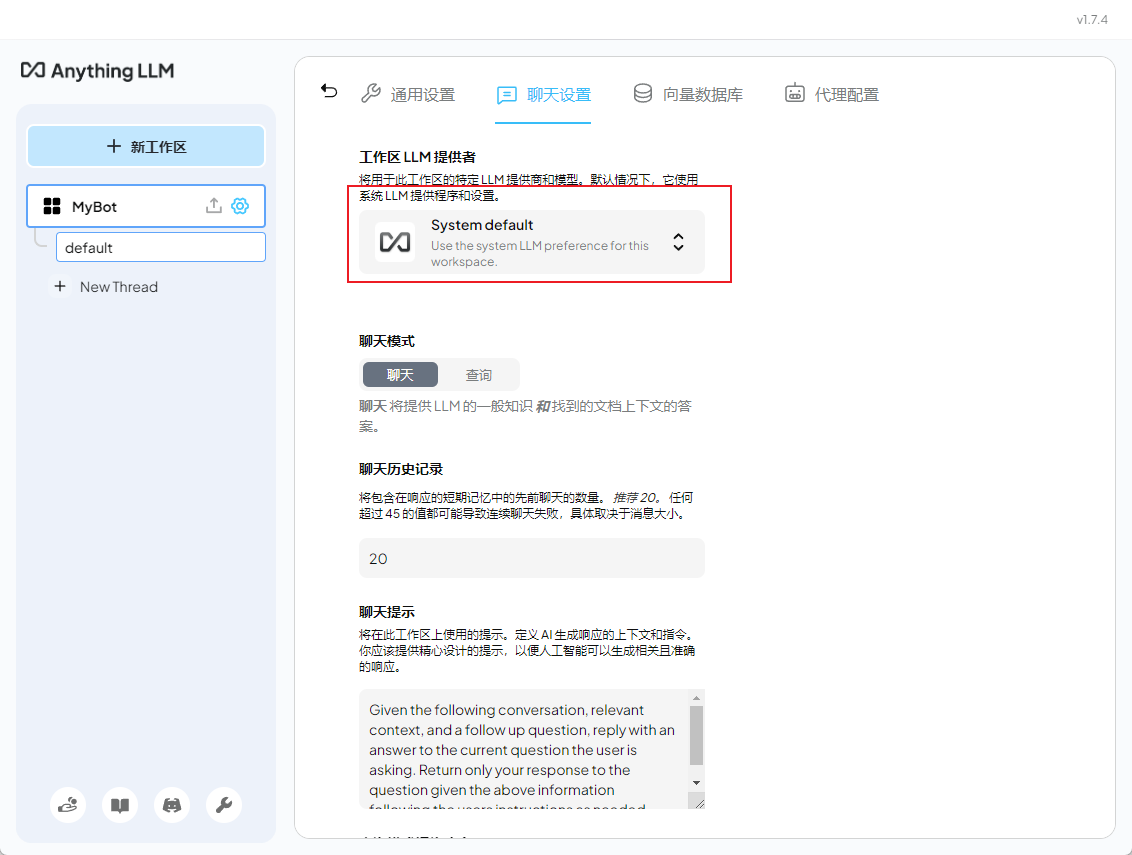Click inside the chat prompt text area
Viewport: 1132px width, 855px height.
pyautogui.click(x=524, y=749)
